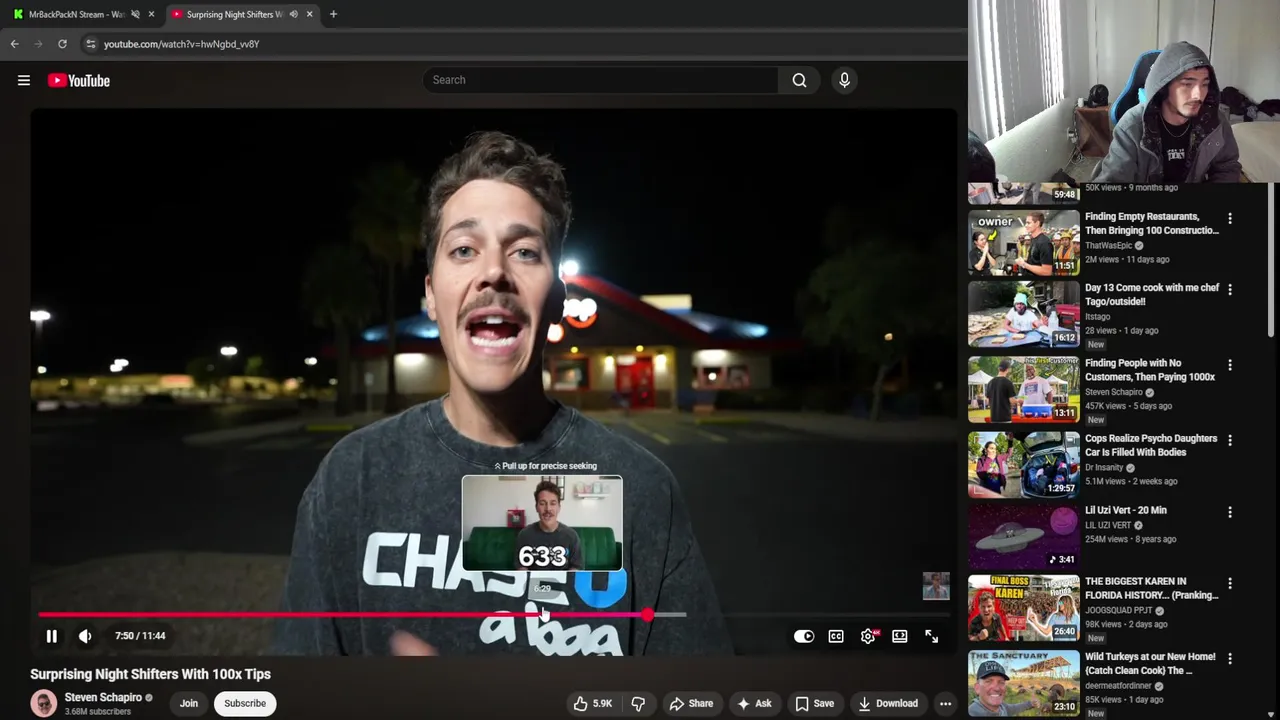Screen dimensions: 1280x720
Task: Open the Ask AI button
Action: [753, 704]
